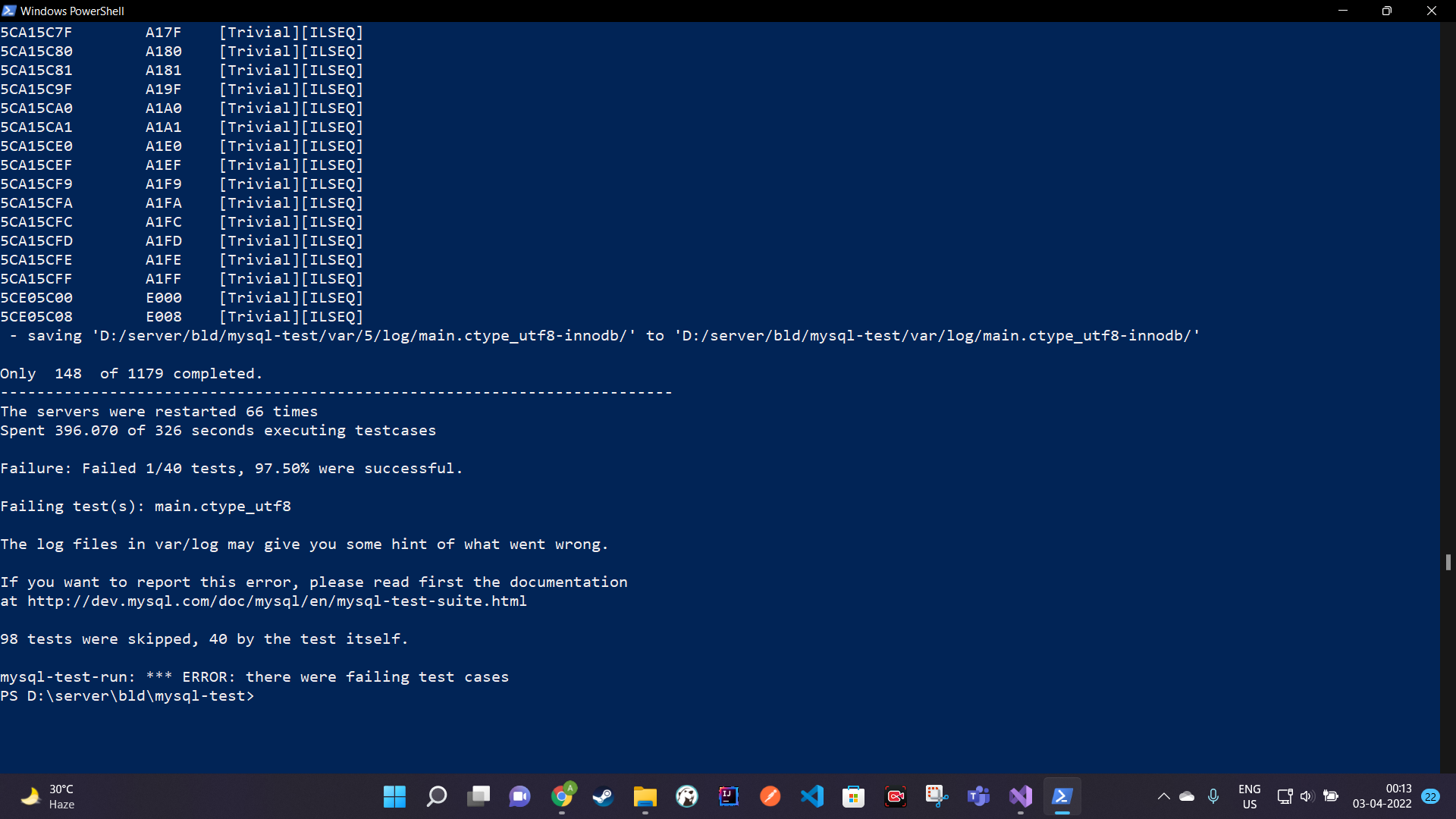Open the volume control in the tray
The width and height of the screenshot is (1456, 819).
[x=1307, y=796]
